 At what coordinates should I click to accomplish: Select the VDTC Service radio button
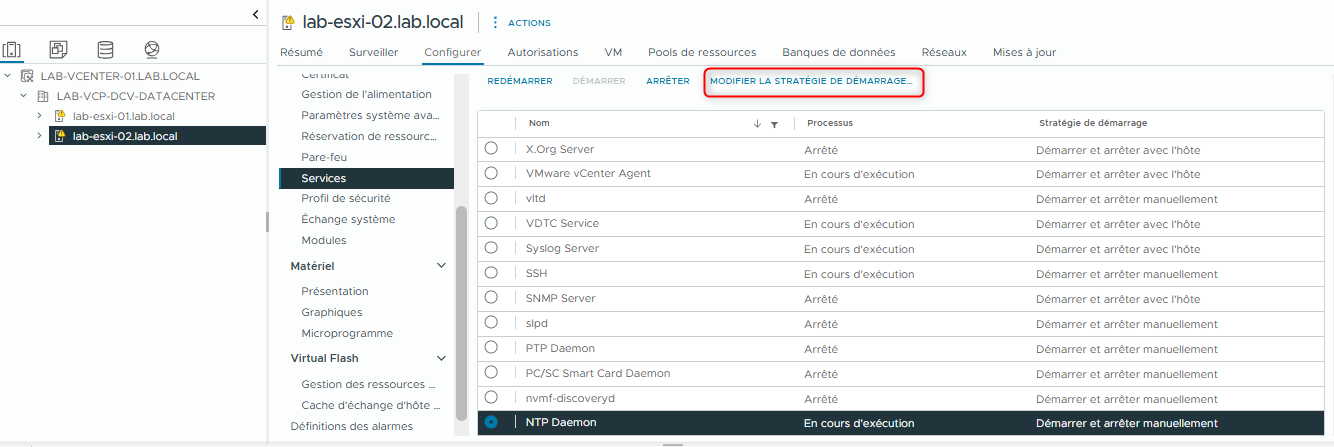click(x=491, y=223)
